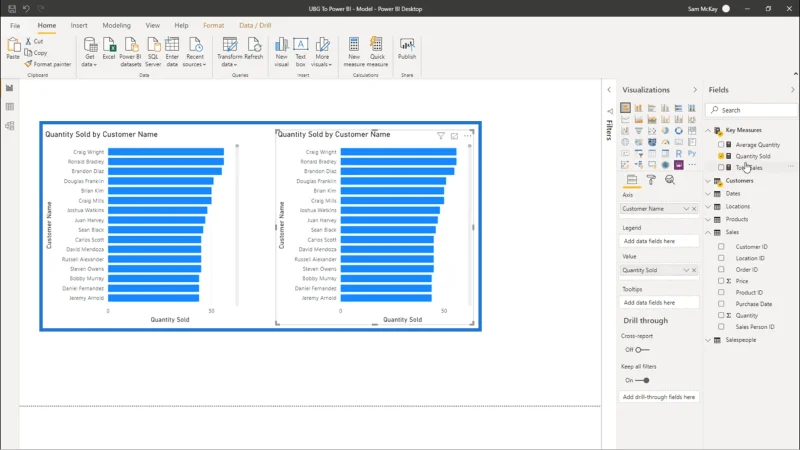Select funnel chart visualization
Image resolution: width=800 pixels, height=450 pixels.
point(638,131)
